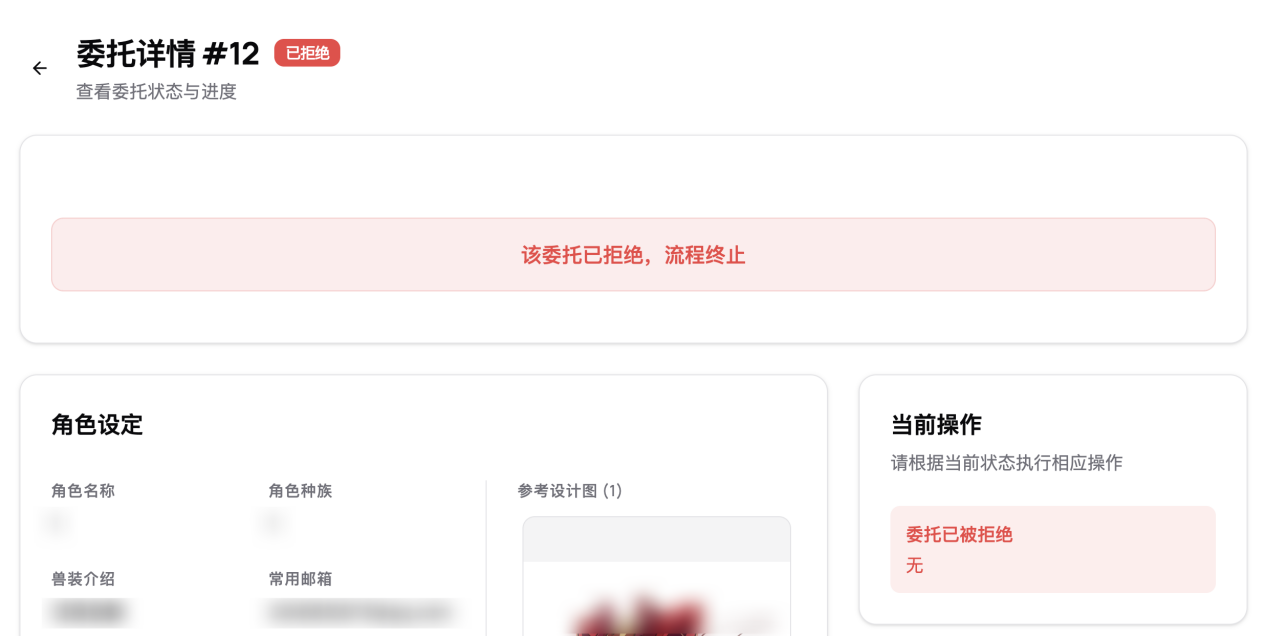Click the 该委托已拒绝，流程终止 banner
The height and width of the screenshot is (636, 1266).
coord(633,255)
